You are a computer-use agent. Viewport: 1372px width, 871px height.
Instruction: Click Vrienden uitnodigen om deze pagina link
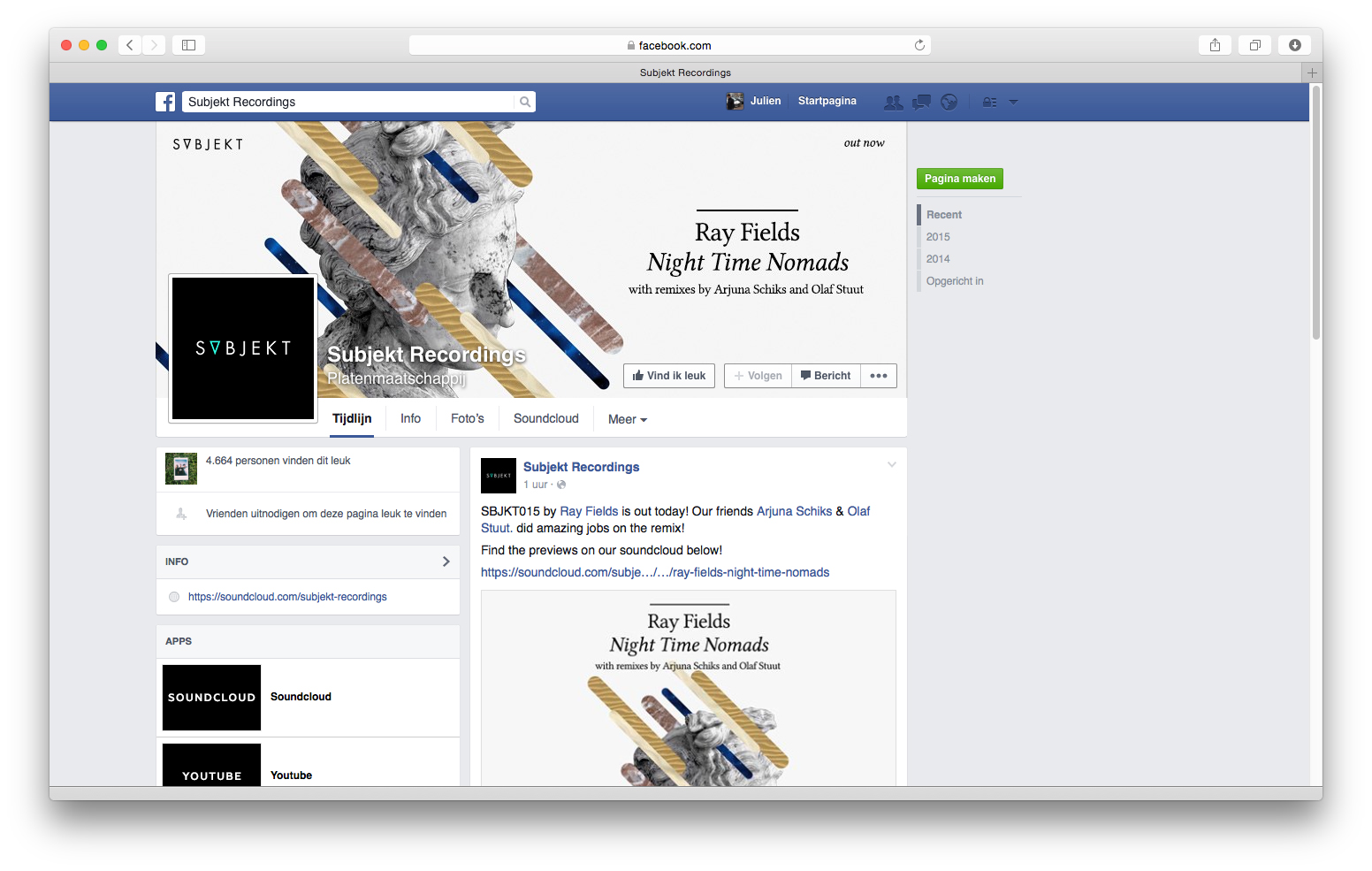[326, 514]
